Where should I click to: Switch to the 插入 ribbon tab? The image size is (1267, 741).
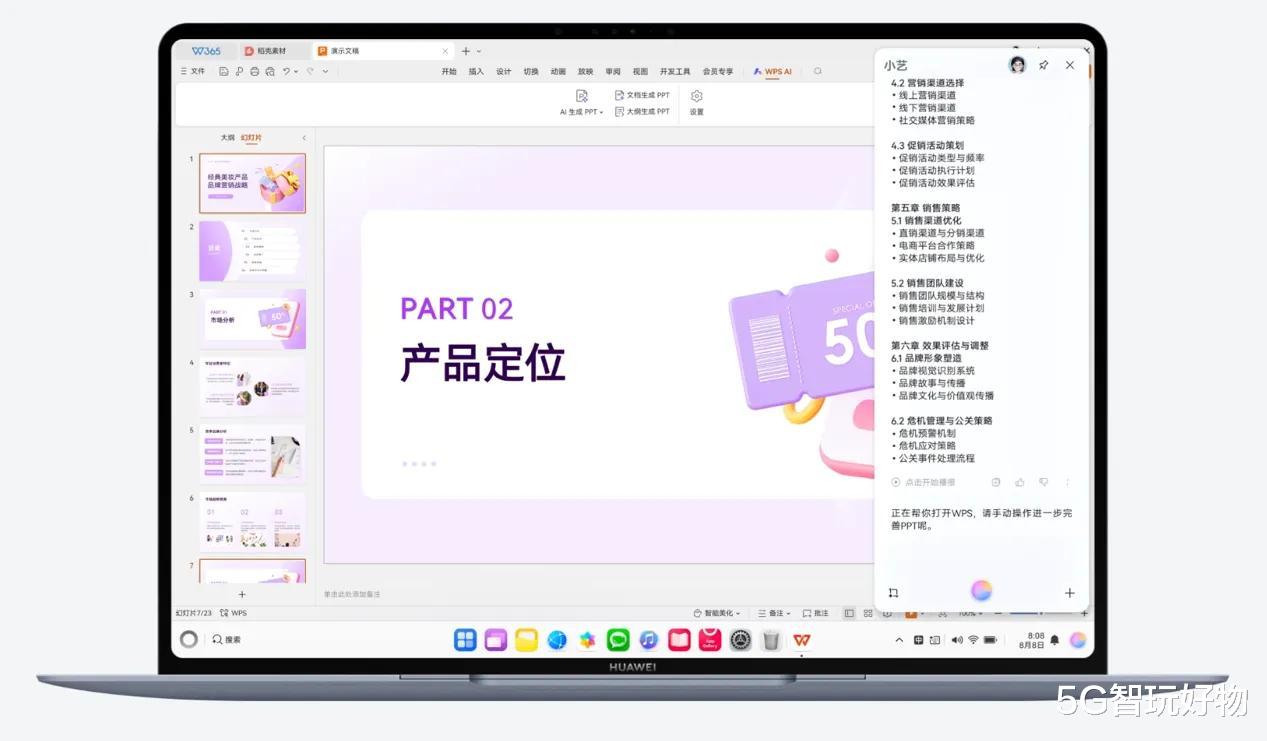(476, 71)
